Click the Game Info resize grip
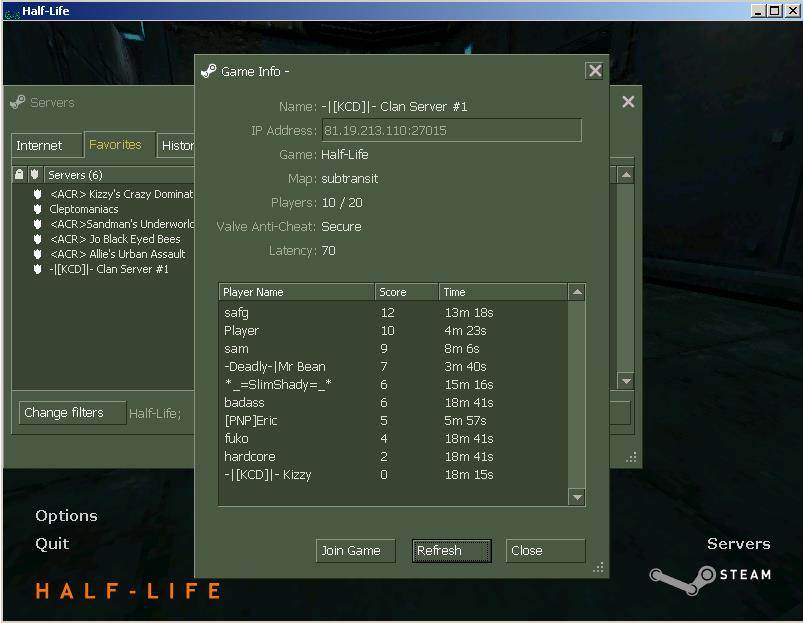Image resolution: width=803 pixels, height=623 pixels. click(598, 567)
